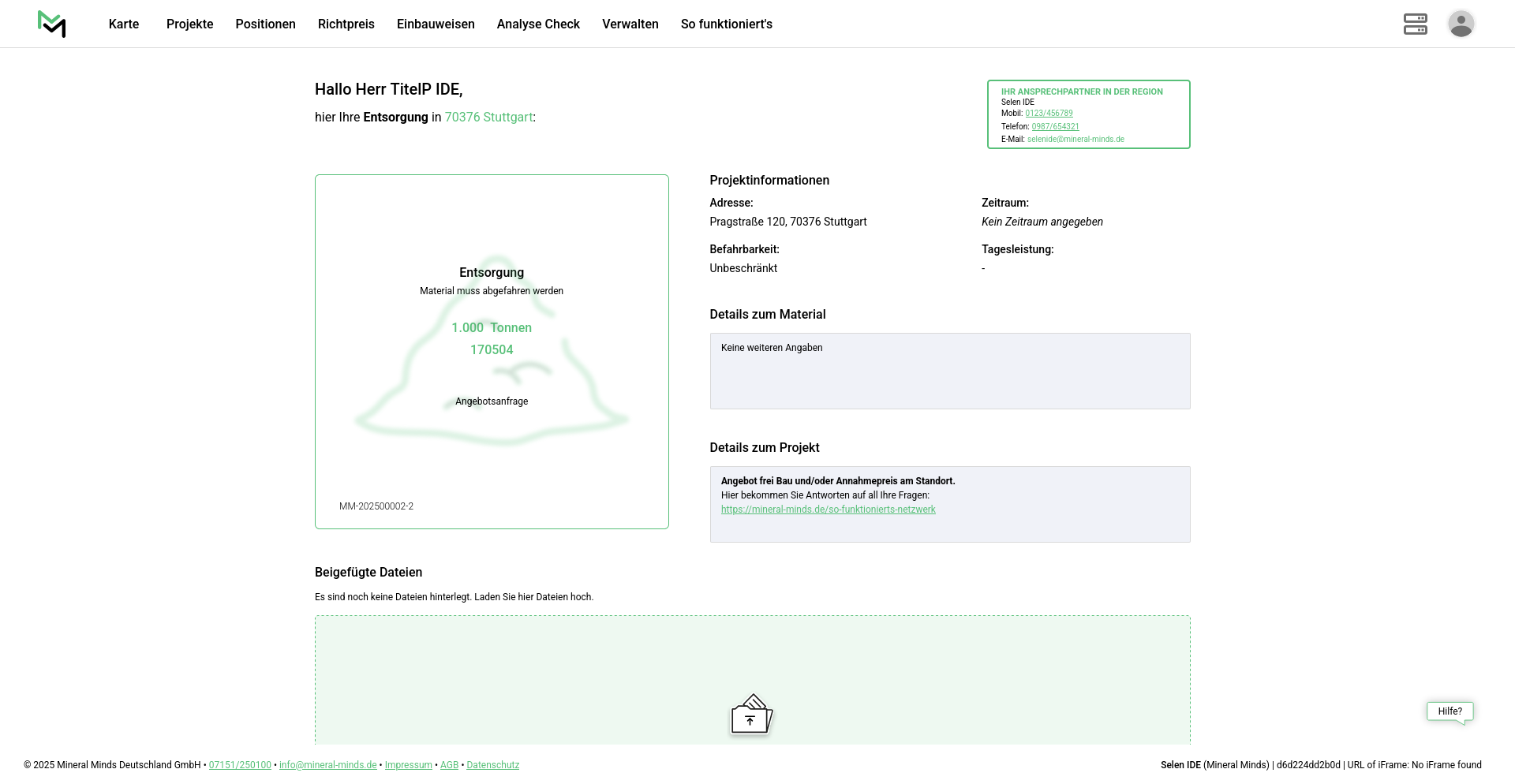Open the so-funktionierts-netzwerk URL link
Viewport: 1515px width, 784px height.
click(828, 510)
